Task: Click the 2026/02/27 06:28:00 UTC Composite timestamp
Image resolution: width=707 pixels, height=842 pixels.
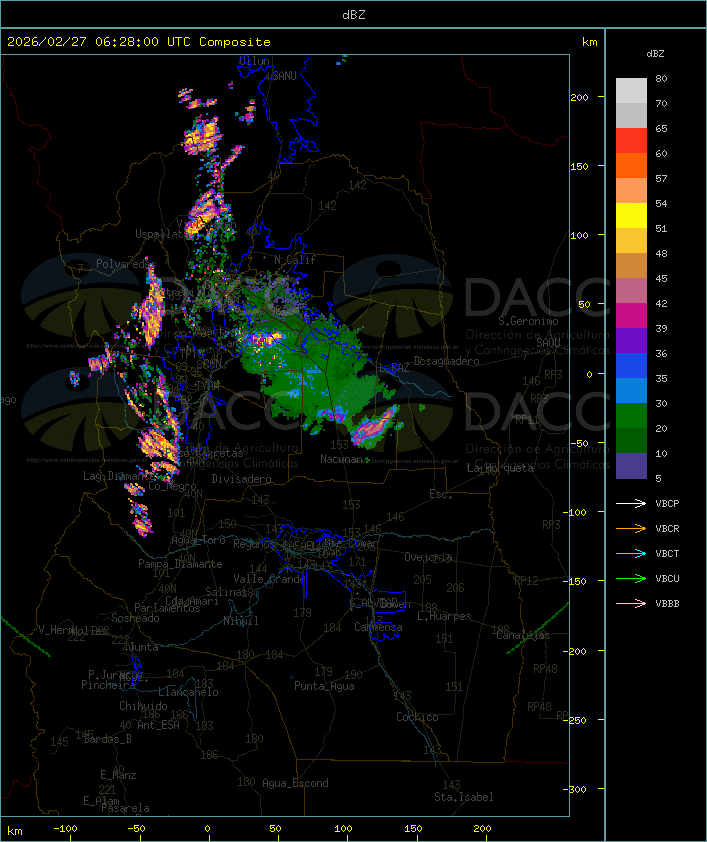Action: 139,42
